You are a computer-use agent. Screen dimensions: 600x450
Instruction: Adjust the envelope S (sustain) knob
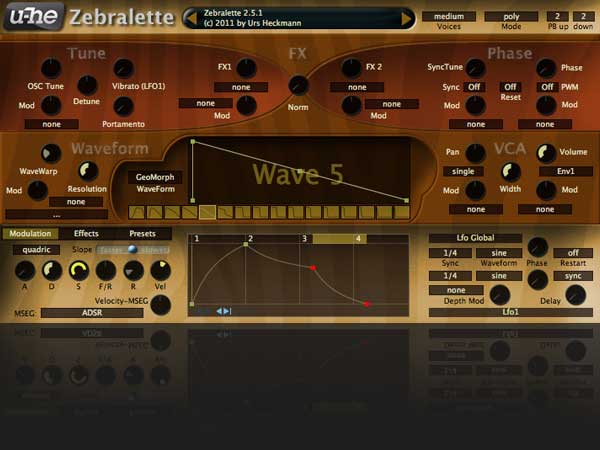(78, 271)
